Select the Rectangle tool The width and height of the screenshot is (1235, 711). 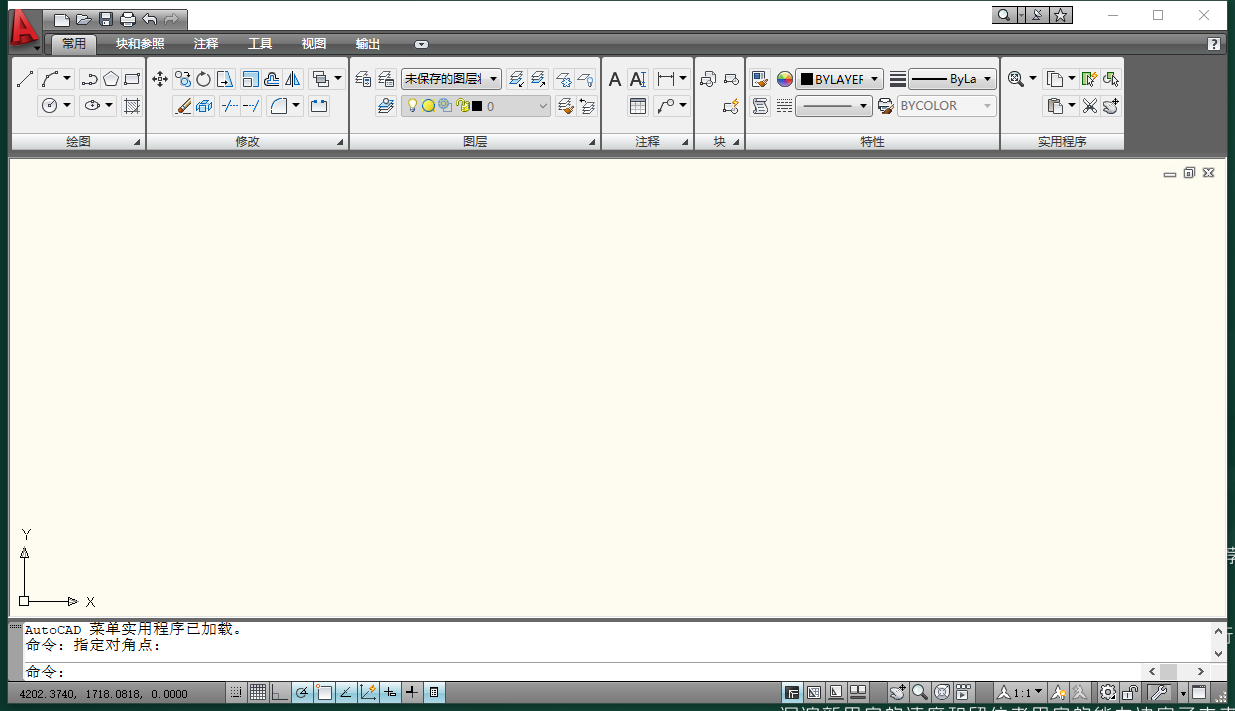[131, 78]
